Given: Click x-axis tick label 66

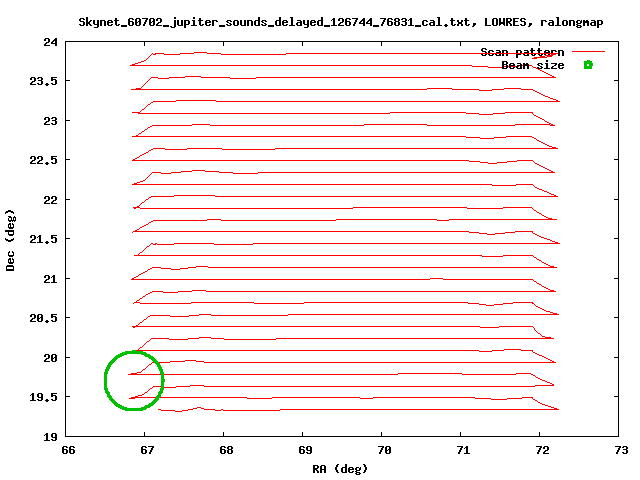Looking at the screenshot, I should click(x=68, y=450).
